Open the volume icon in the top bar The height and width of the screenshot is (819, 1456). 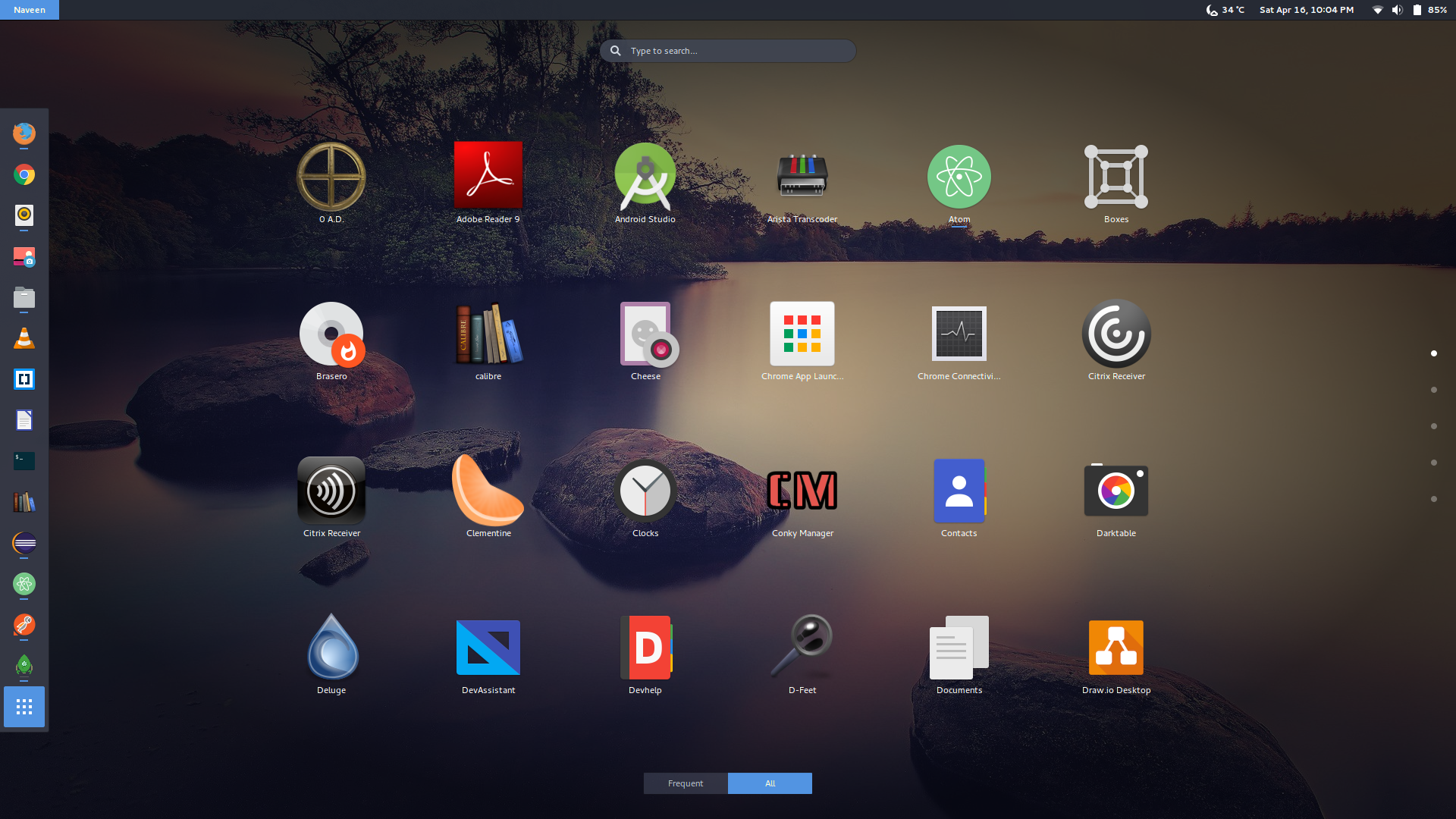tap(1397, 10)
